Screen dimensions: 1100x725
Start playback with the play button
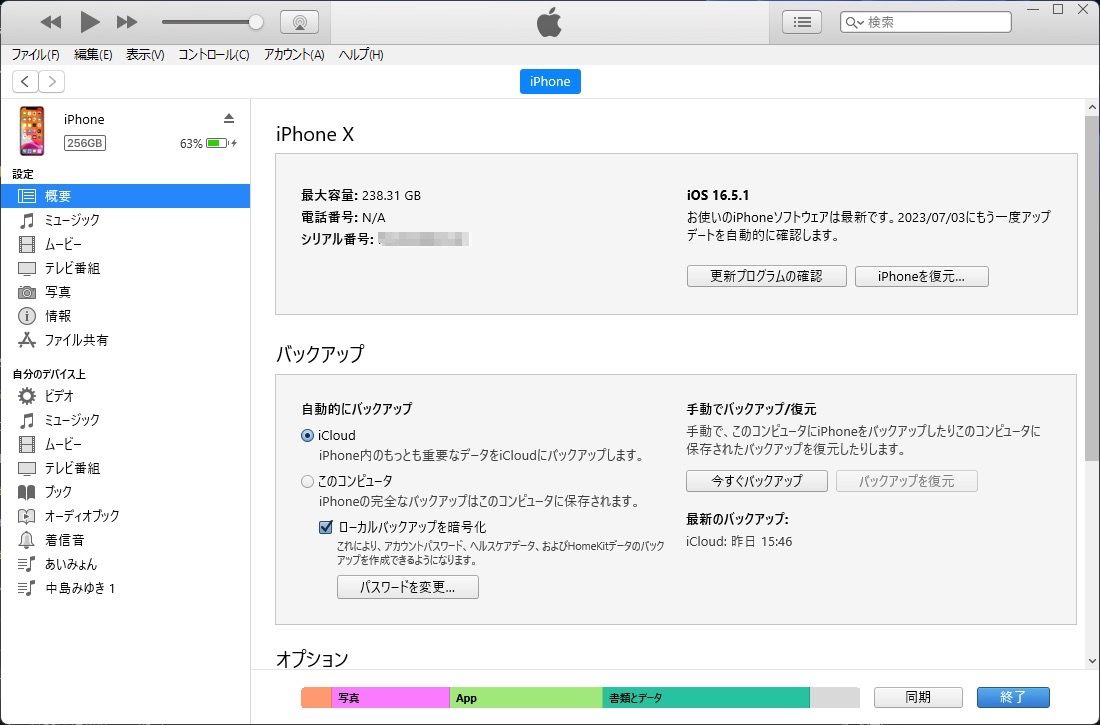pyautogui.click(x=89, y=22)
